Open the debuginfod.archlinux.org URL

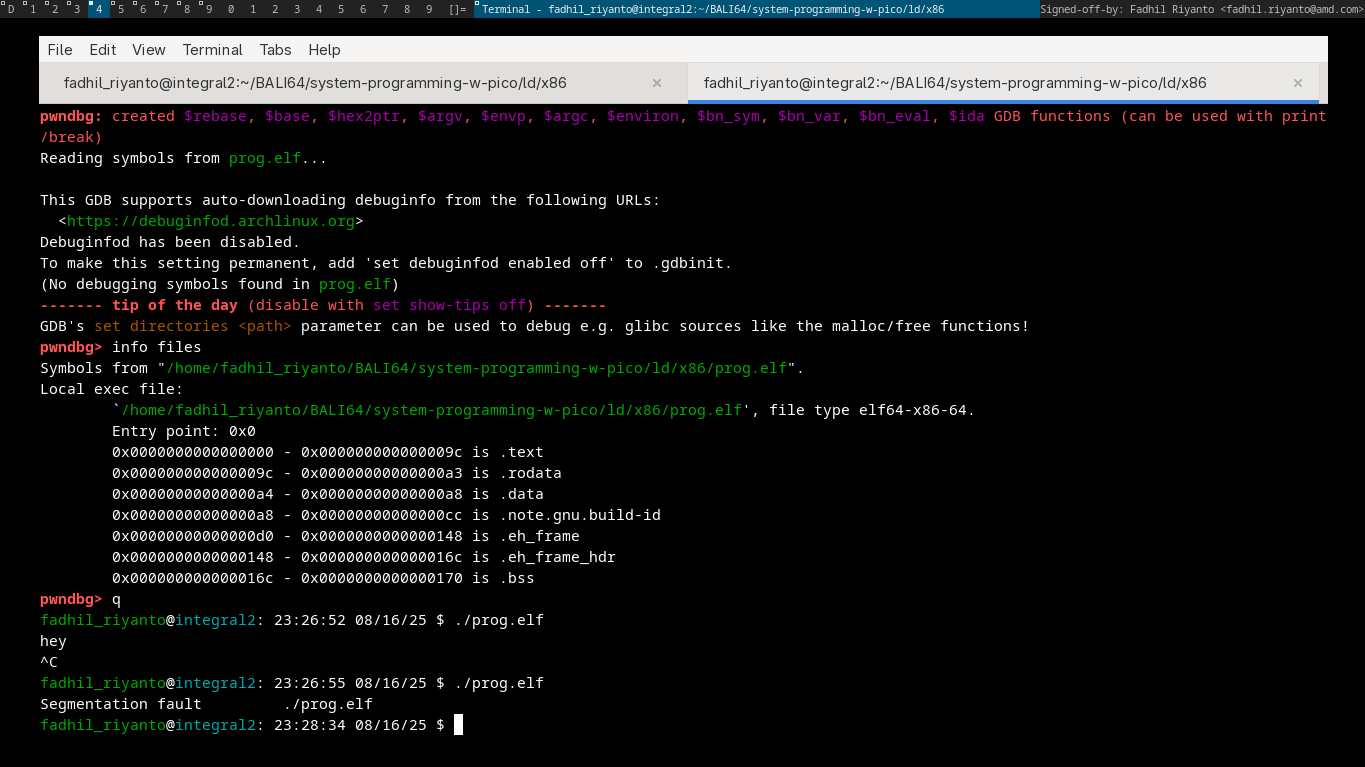(x=211, y=221)
